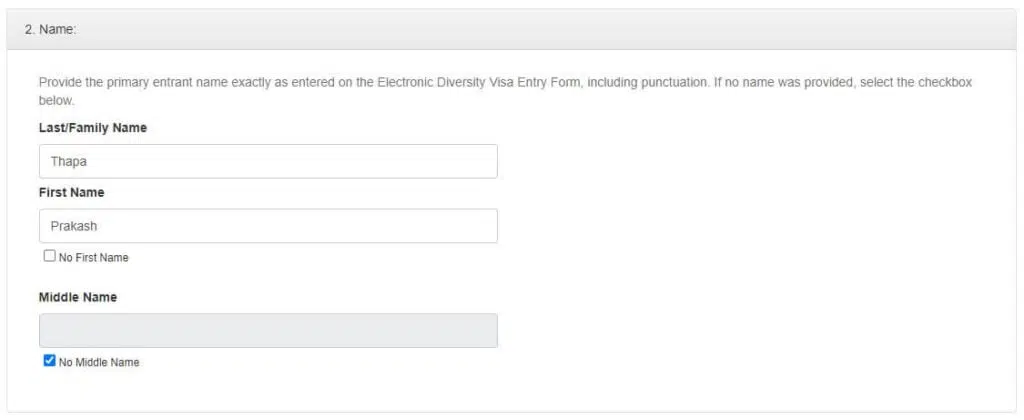1024x420 pixels.
Task: Focus the Last/Family Name input field
Action: pos(268,161)
